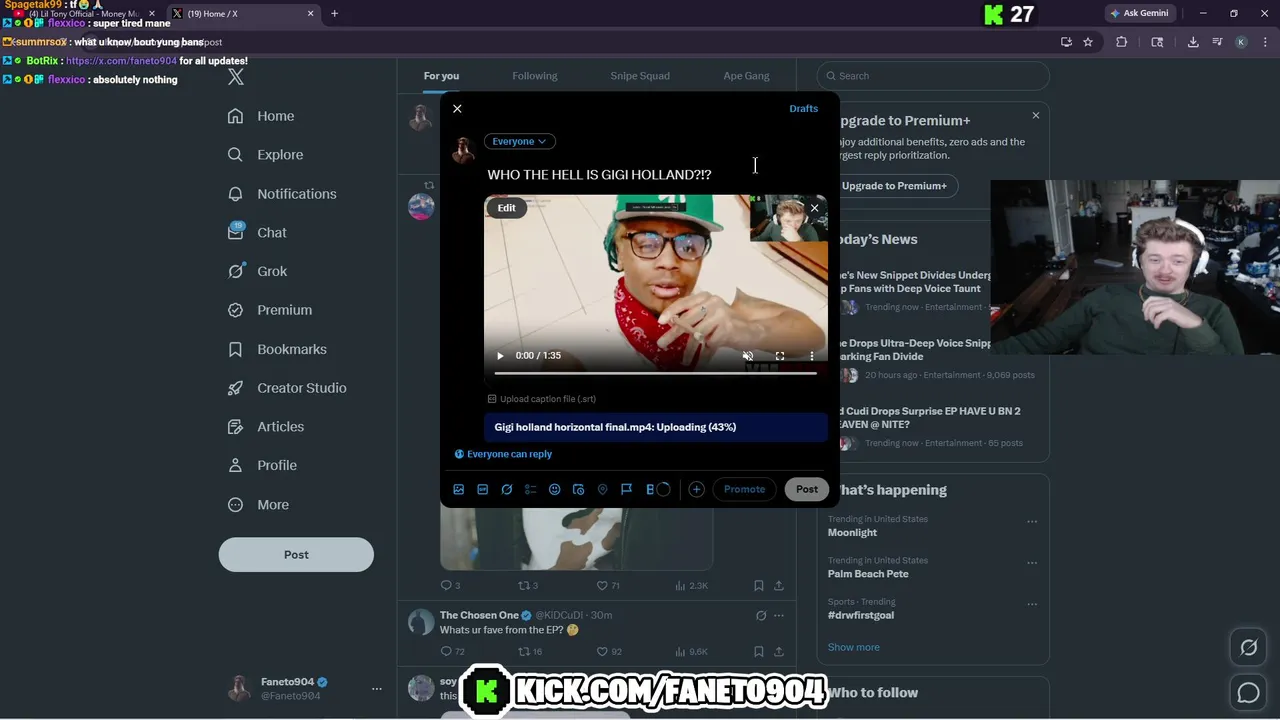Tag a location in the post

pyautogui.click(x=603, y=489)
